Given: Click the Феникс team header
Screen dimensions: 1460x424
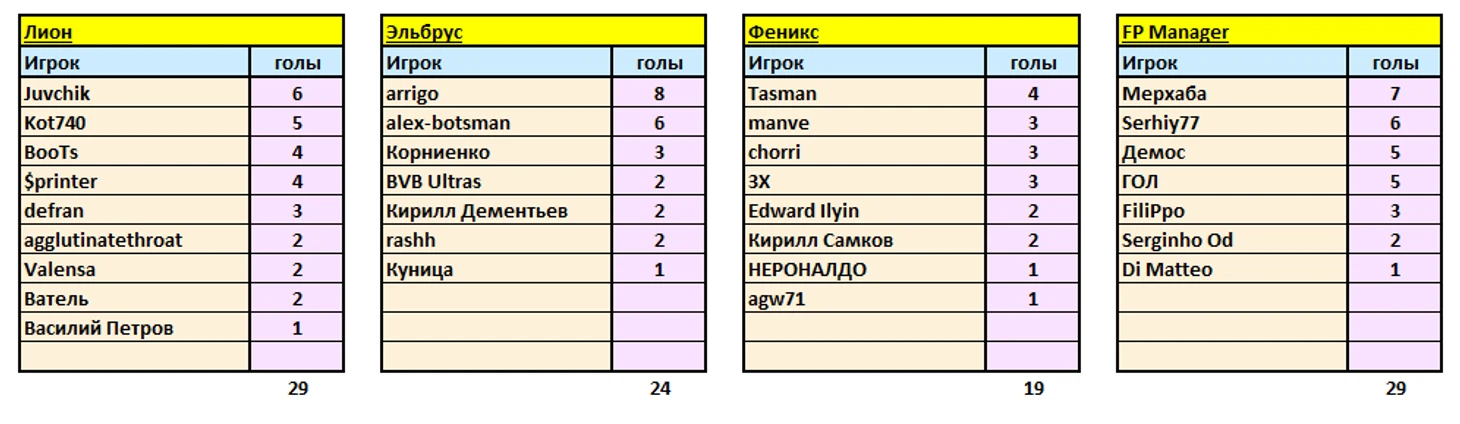Looking at the screenshot, I should [783, 32].
